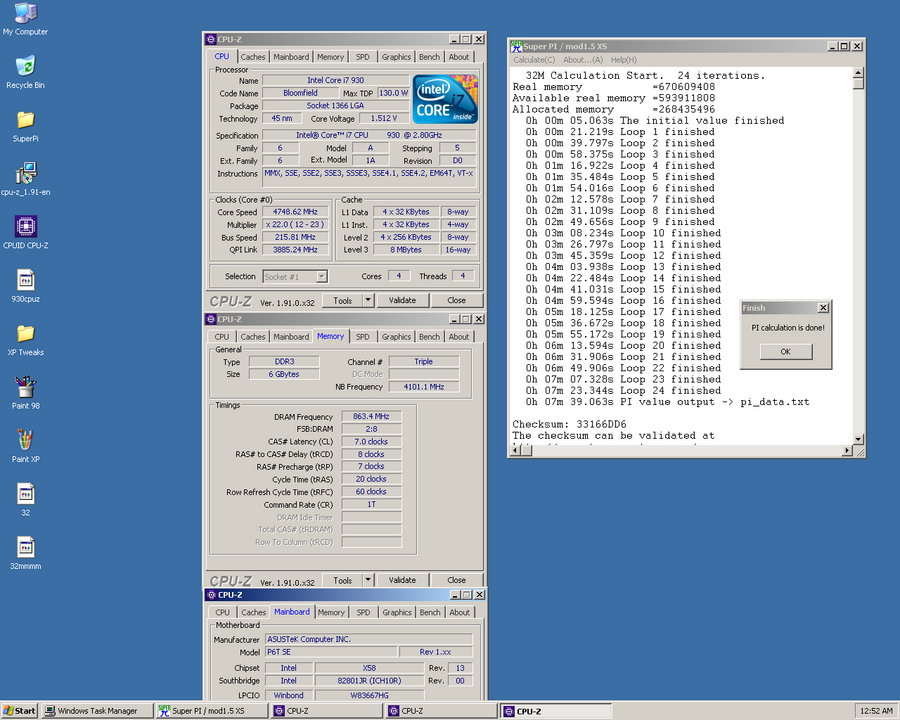The height and width of the screenshot is (720, 900).
Task: Click Super PI horizontal scrollbar right arrow
Action: [x=847, y=451]
